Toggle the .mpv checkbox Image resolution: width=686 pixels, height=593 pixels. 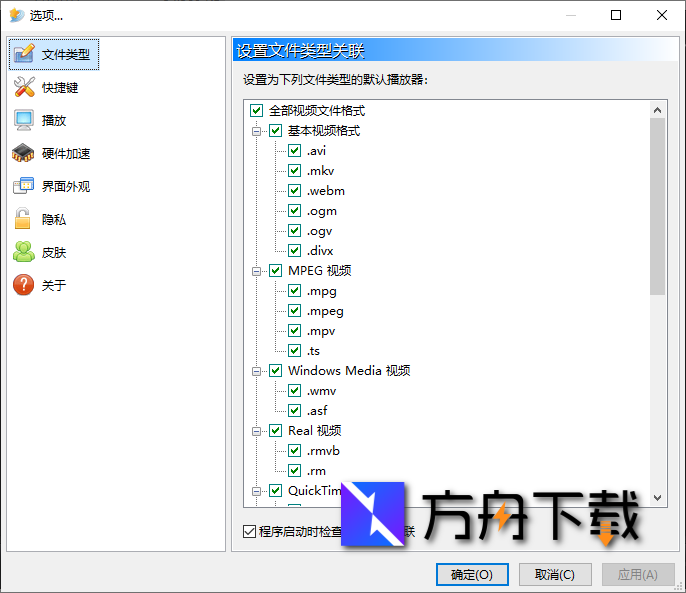click(294, 330)
